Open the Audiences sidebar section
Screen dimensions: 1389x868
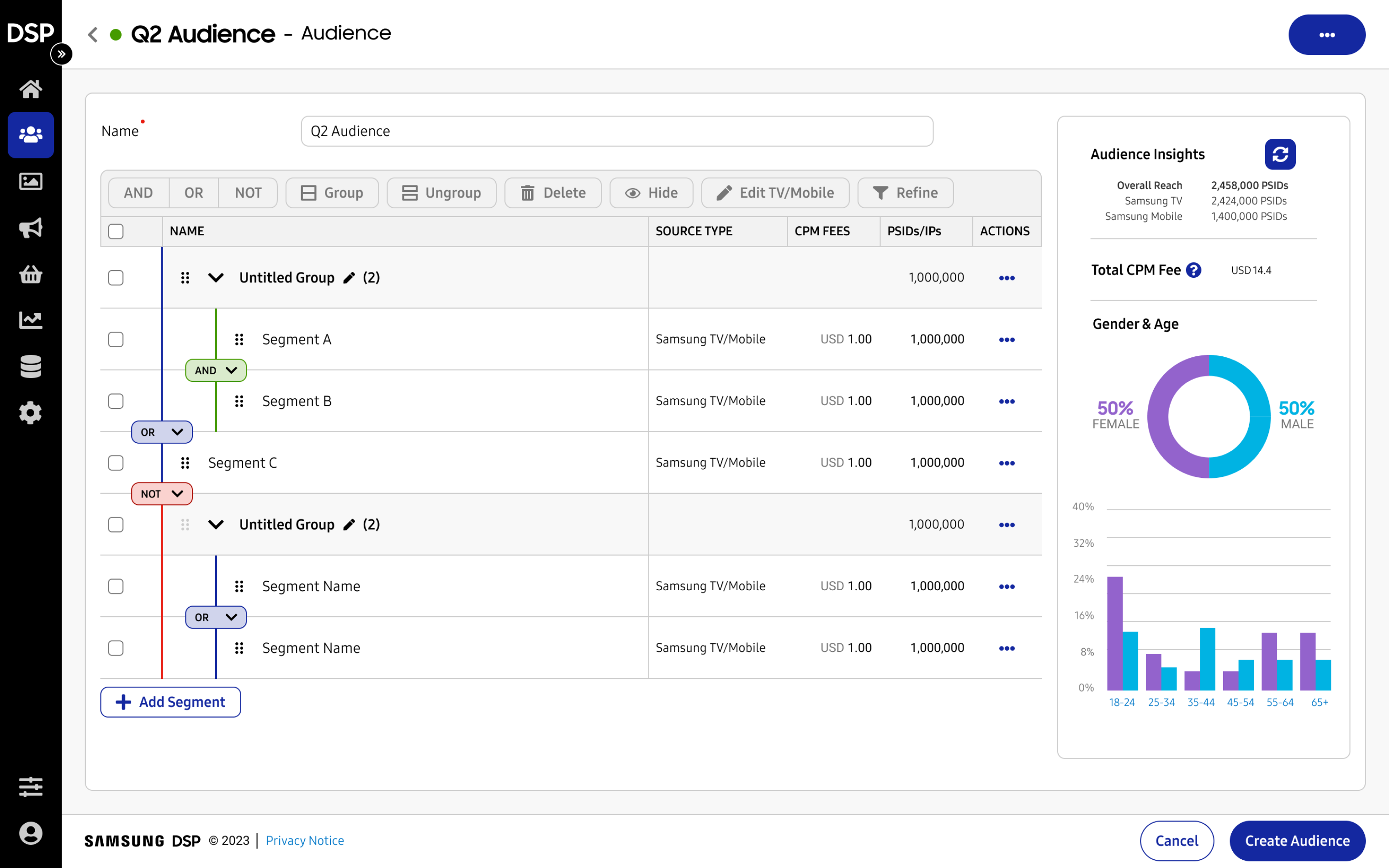31,135
